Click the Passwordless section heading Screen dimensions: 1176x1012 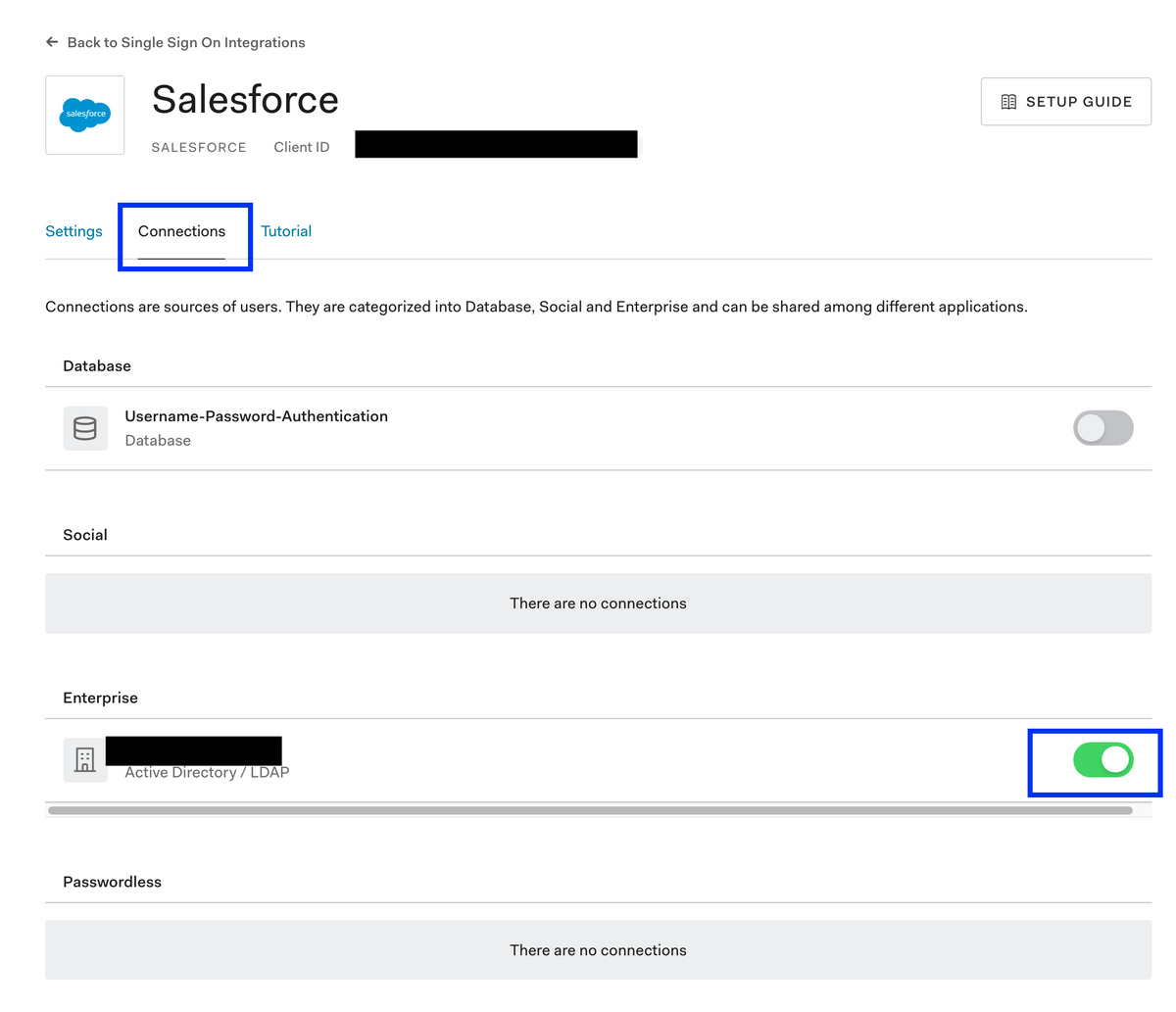112,882
